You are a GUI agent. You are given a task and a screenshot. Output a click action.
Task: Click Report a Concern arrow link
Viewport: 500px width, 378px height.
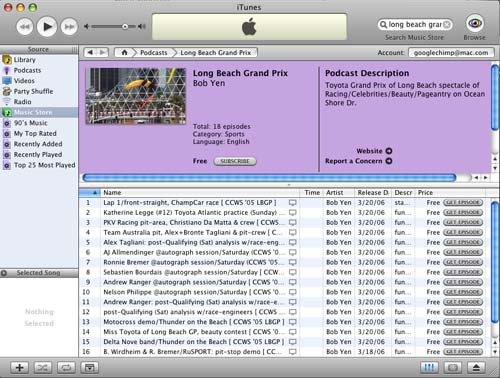tap(389, 161)
